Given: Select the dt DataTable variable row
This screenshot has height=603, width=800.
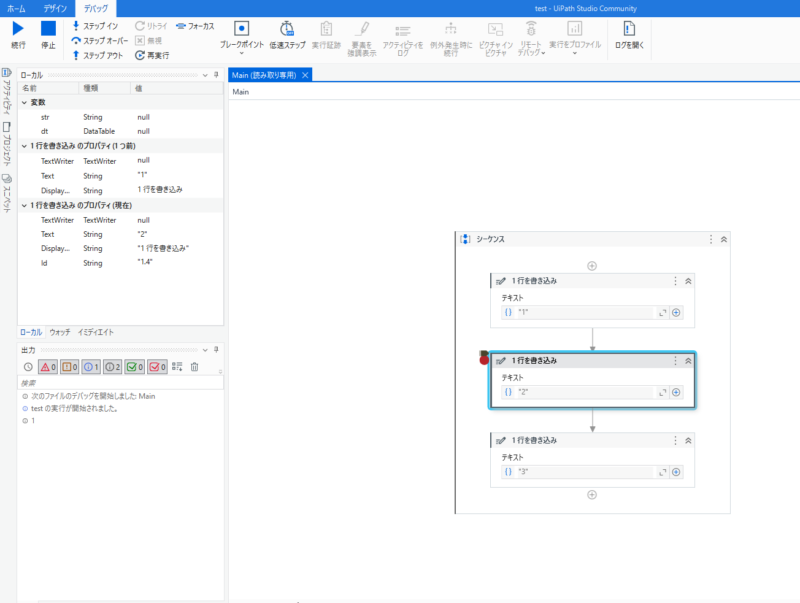Looking at the screenshot, I should point(120,131).
